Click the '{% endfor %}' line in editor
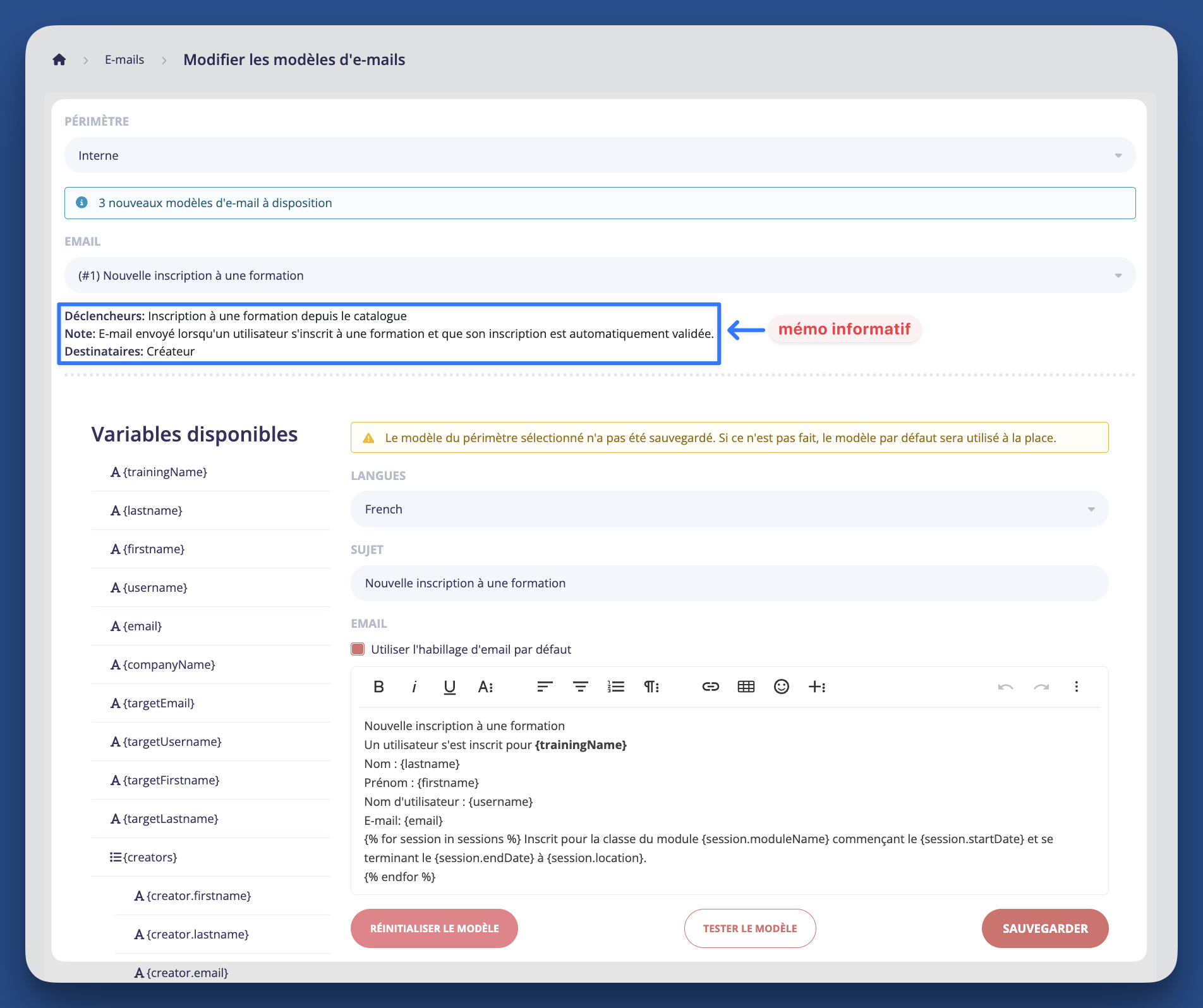The width and height of the screenshot is (1203, 1008). tap(400, 877)
